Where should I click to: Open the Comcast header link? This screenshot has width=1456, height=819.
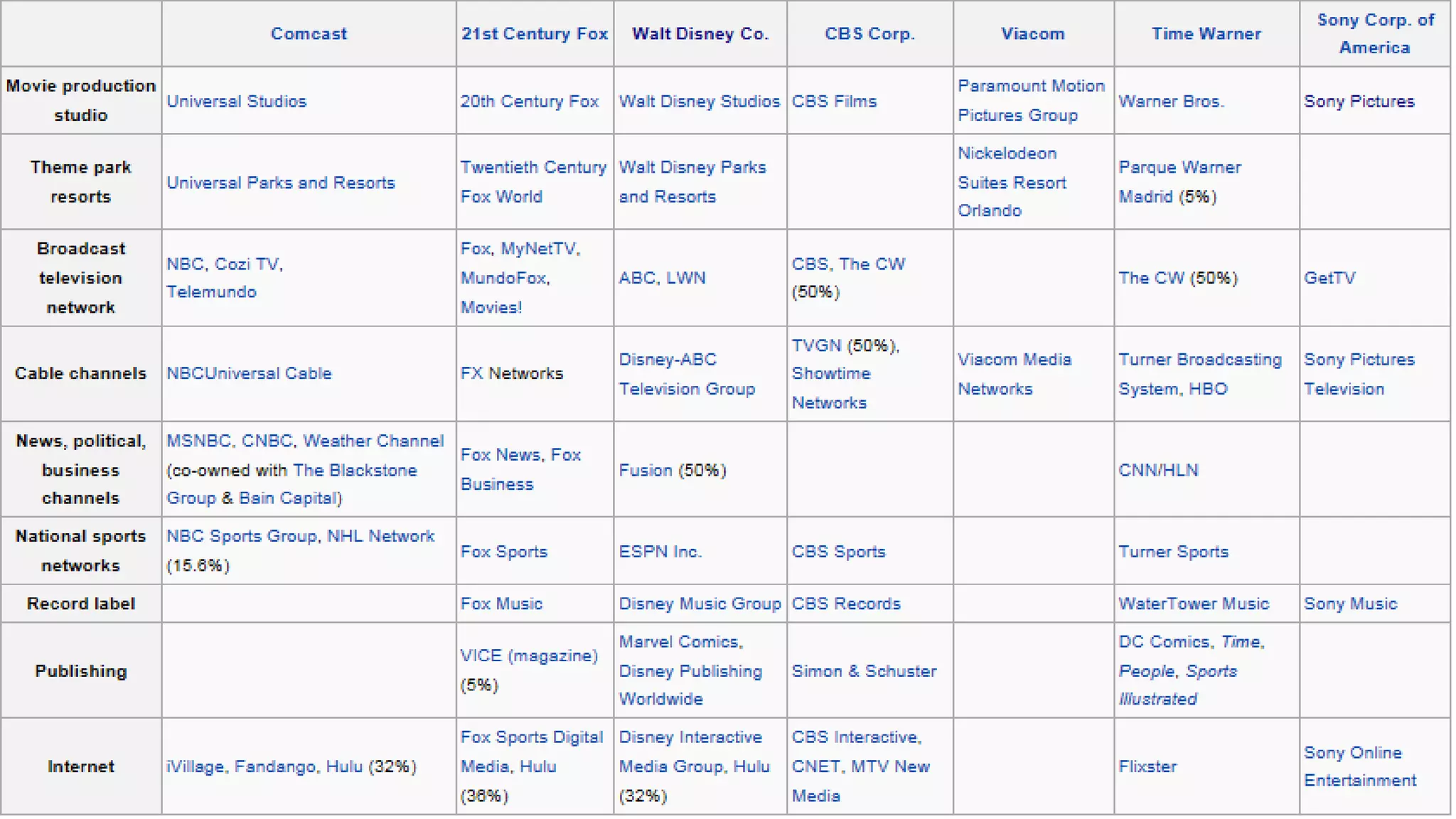pos(309,33)
